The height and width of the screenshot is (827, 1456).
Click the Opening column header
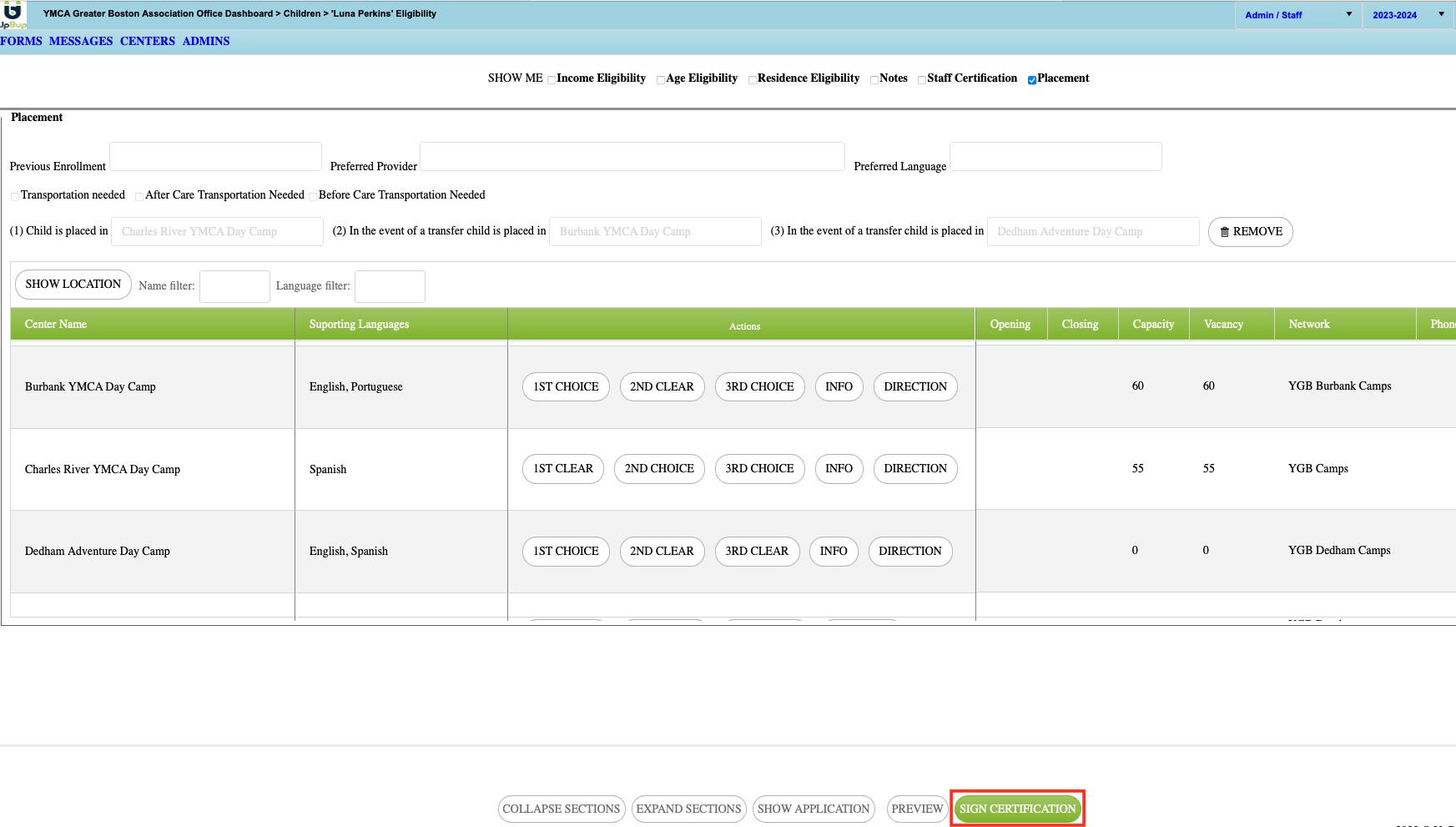click(1010, 324)
